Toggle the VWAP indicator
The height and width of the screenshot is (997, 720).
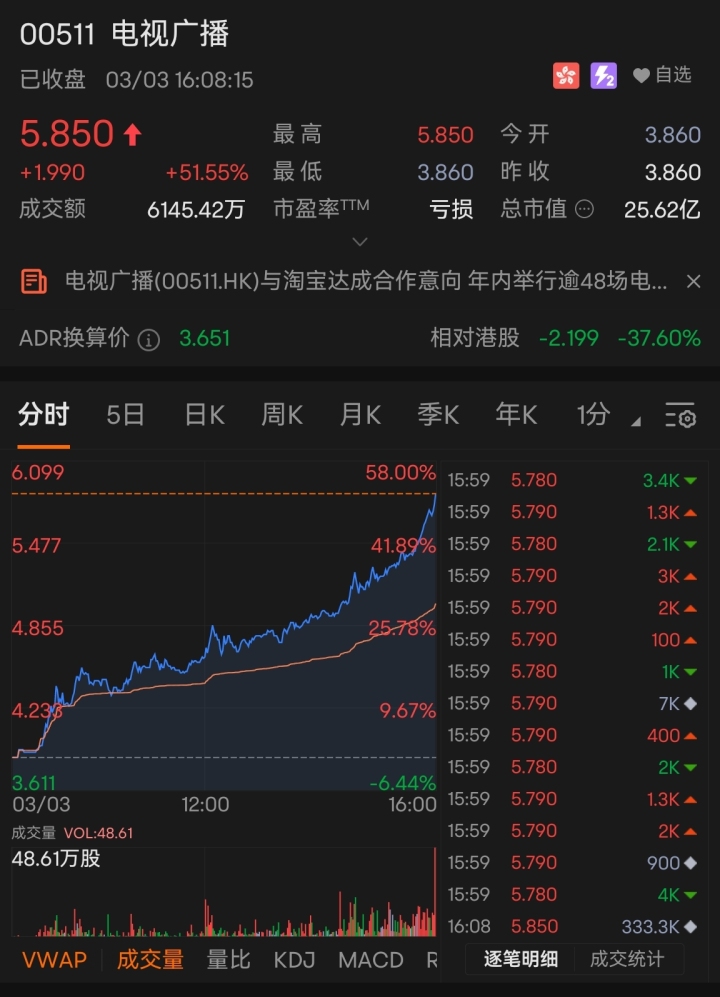click(55, 960)
